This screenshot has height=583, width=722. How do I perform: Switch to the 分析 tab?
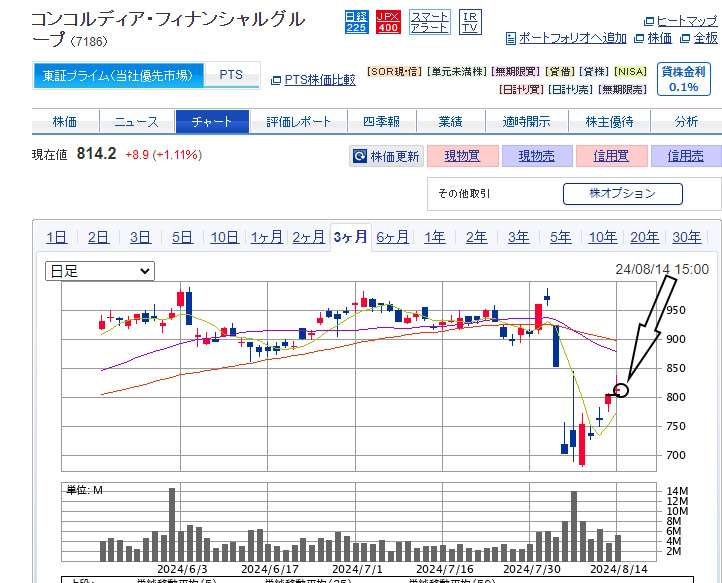coord(686,122)
